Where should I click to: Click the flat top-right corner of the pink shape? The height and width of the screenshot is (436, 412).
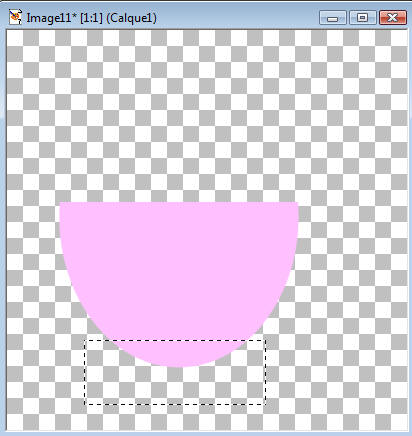coord(297,202)
